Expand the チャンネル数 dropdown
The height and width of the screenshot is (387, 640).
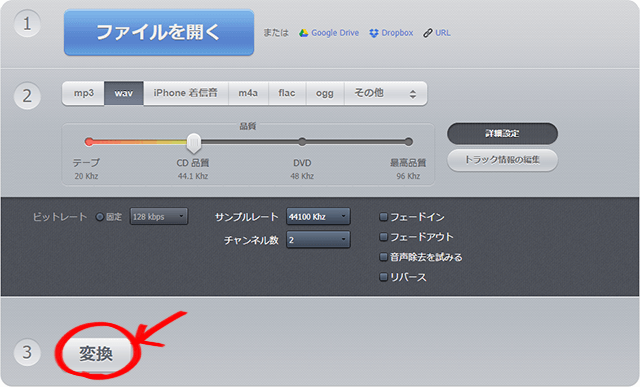[x=318, y=240]
